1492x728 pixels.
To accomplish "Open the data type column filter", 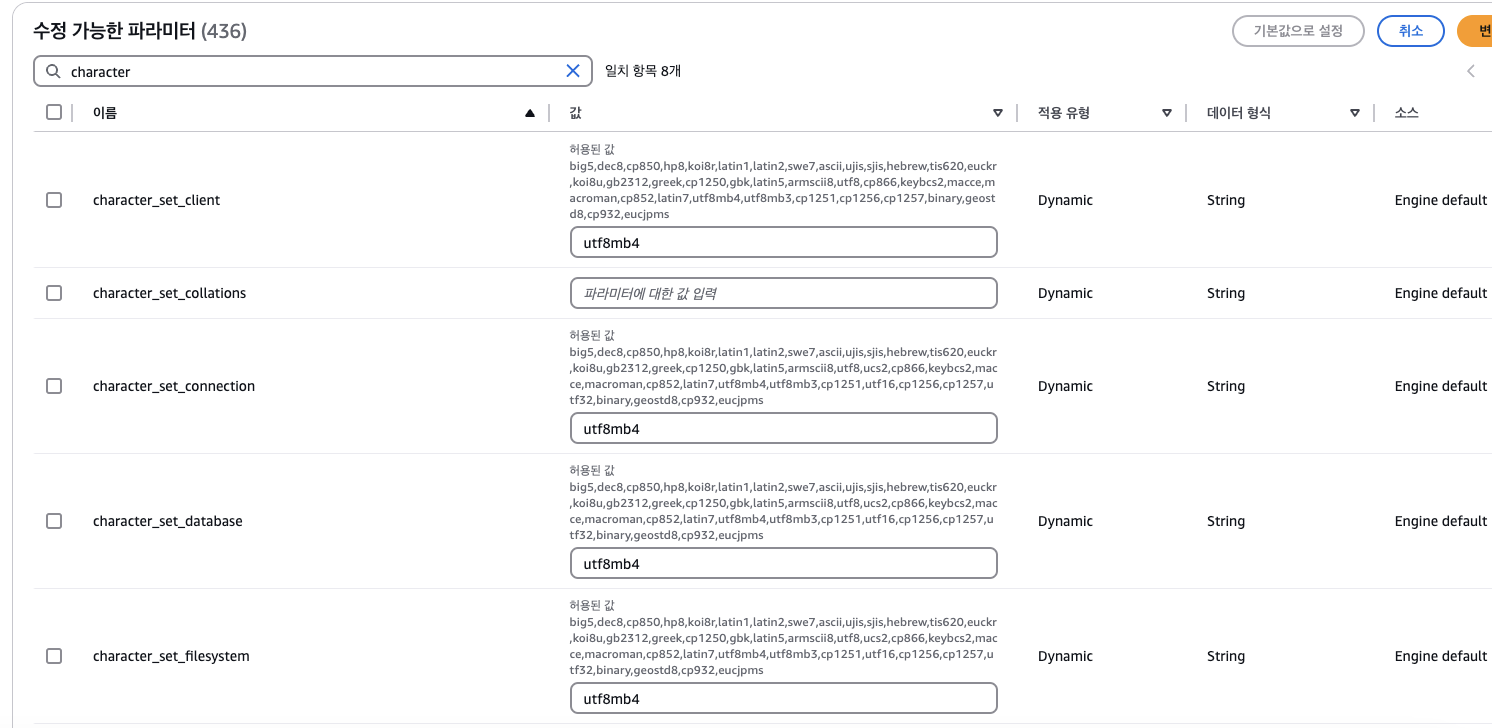I will [x=1355, y=113].
